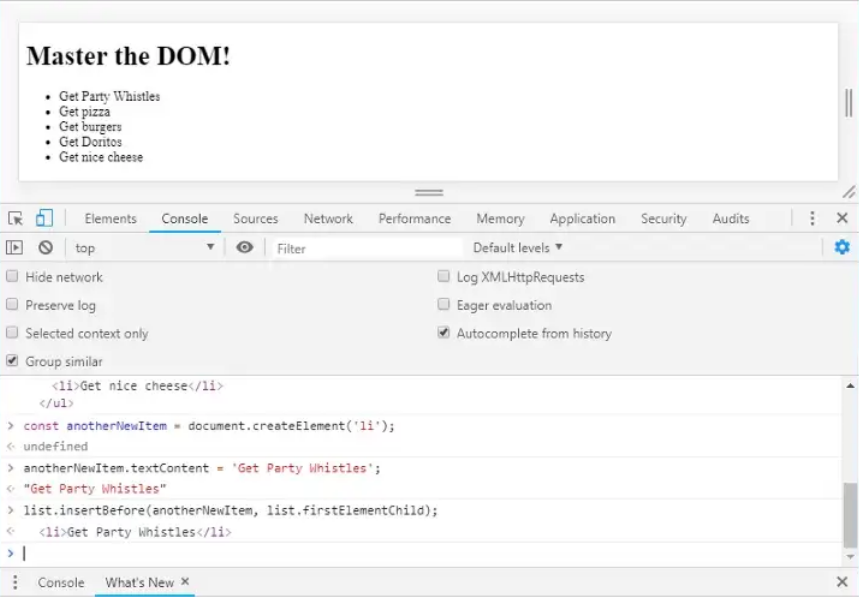Open console settings gear icon
The width and height of the screenshot is (859, 599).
coord(842,247)
